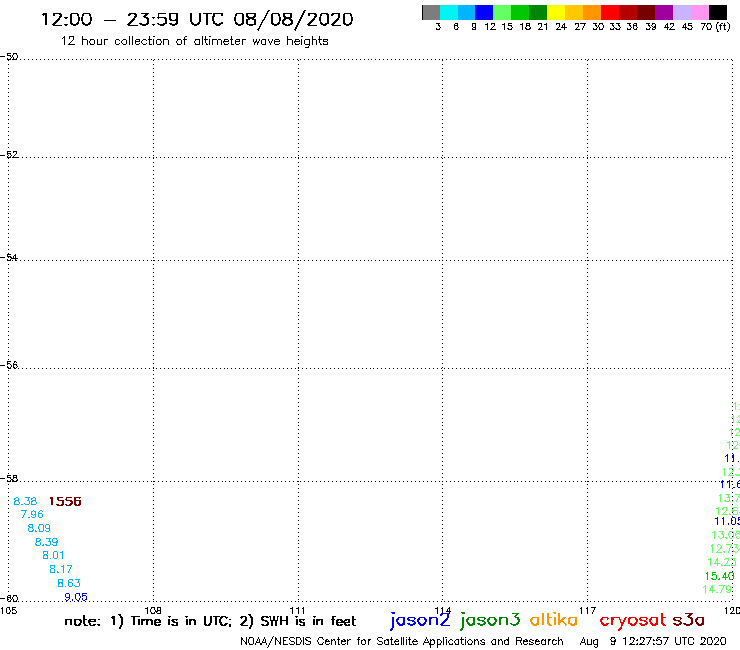Click the wave height value '14.79'

coord(717,589)
